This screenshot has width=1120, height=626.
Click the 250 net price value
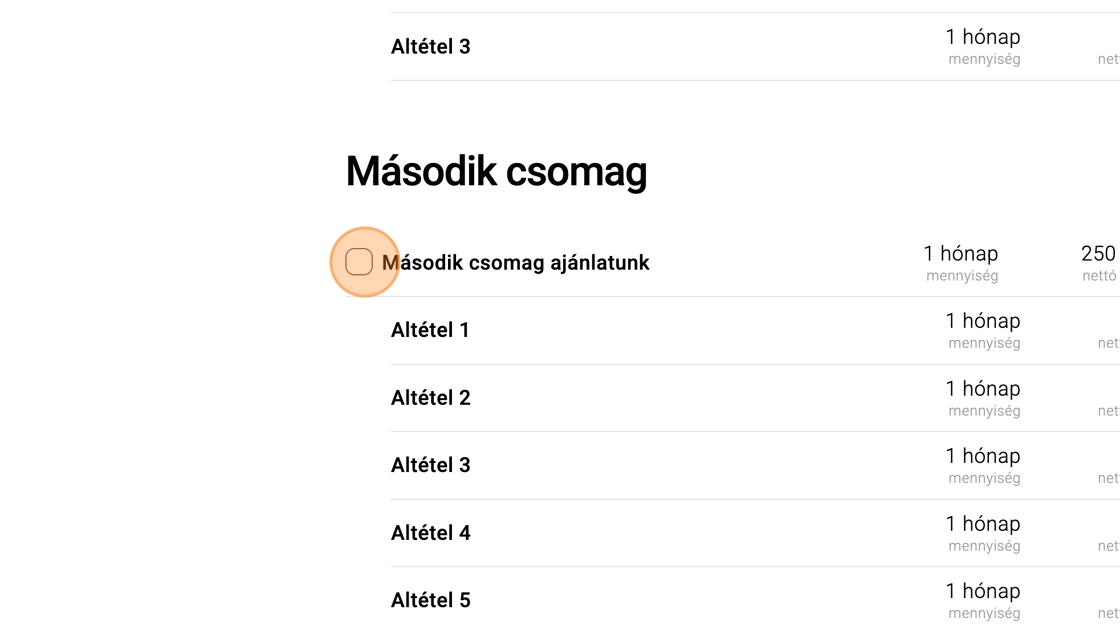(x=1098, y=254)
